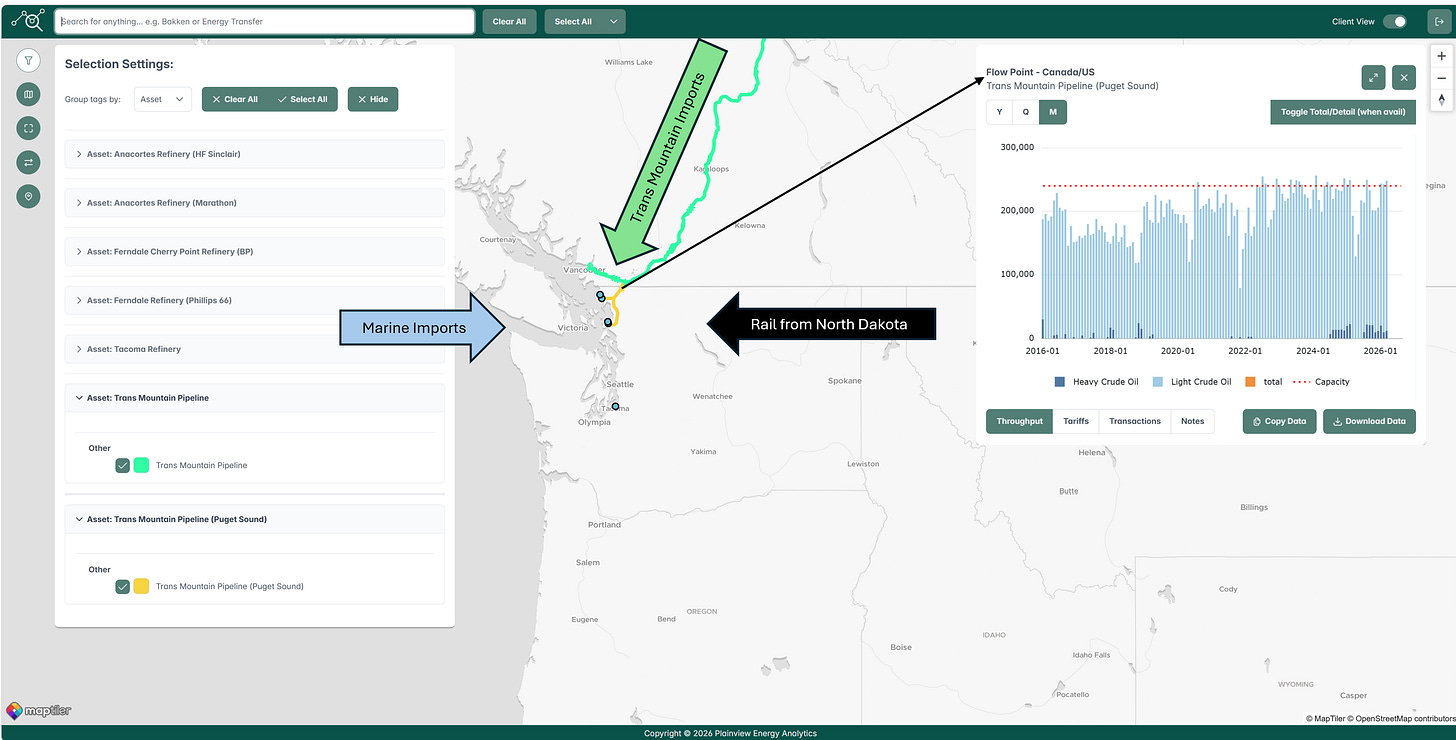Screen dimensions: 1456x740
Task: Switch chart to quarterly with Q
Action: (1025, 112)
